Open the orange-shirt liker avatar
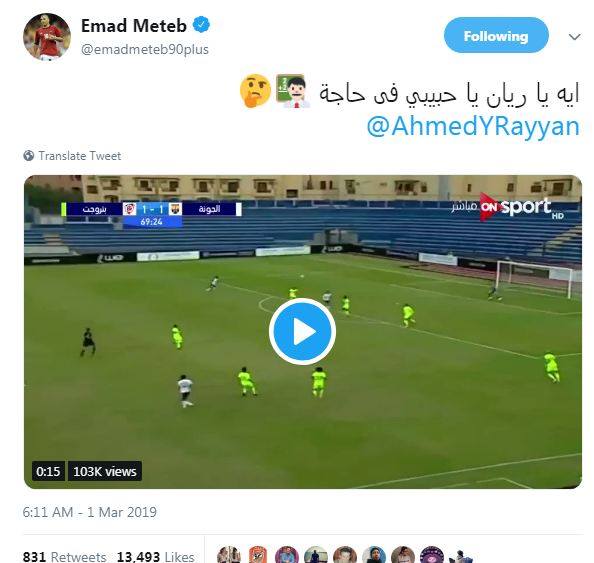The width and height of the screenshot is (594, 563). (x=258, y=555)
